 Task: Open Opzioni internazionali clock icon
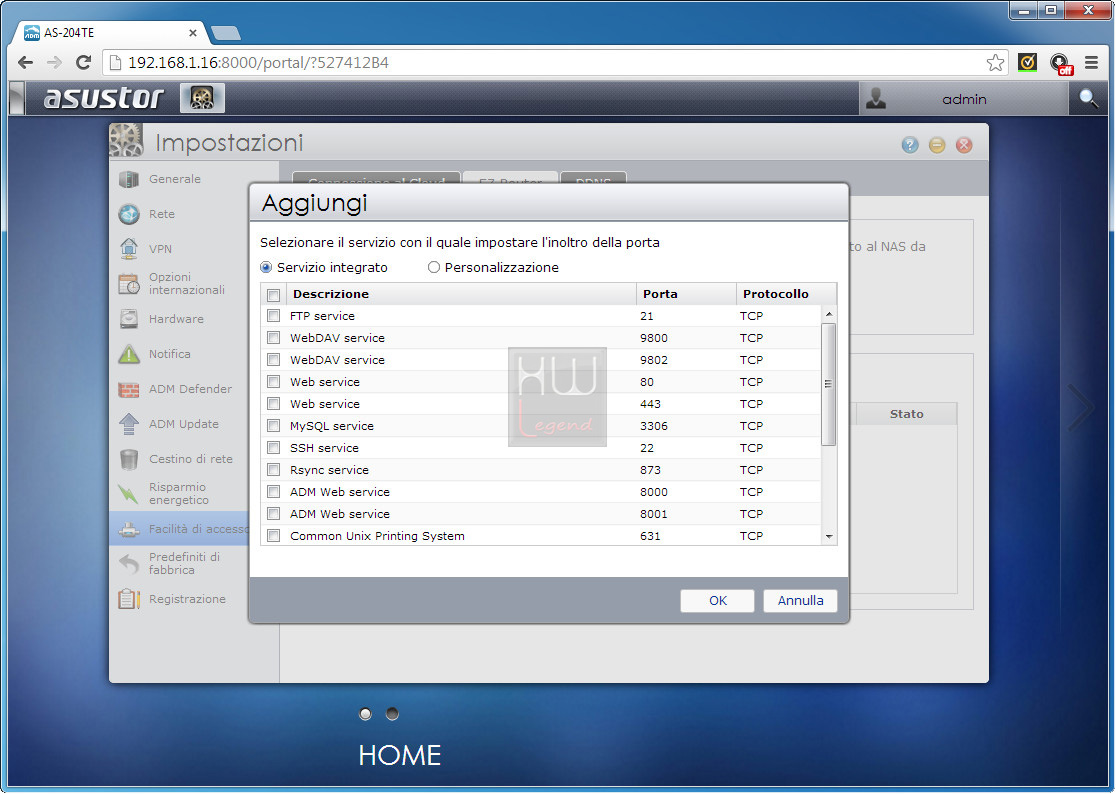129,284
